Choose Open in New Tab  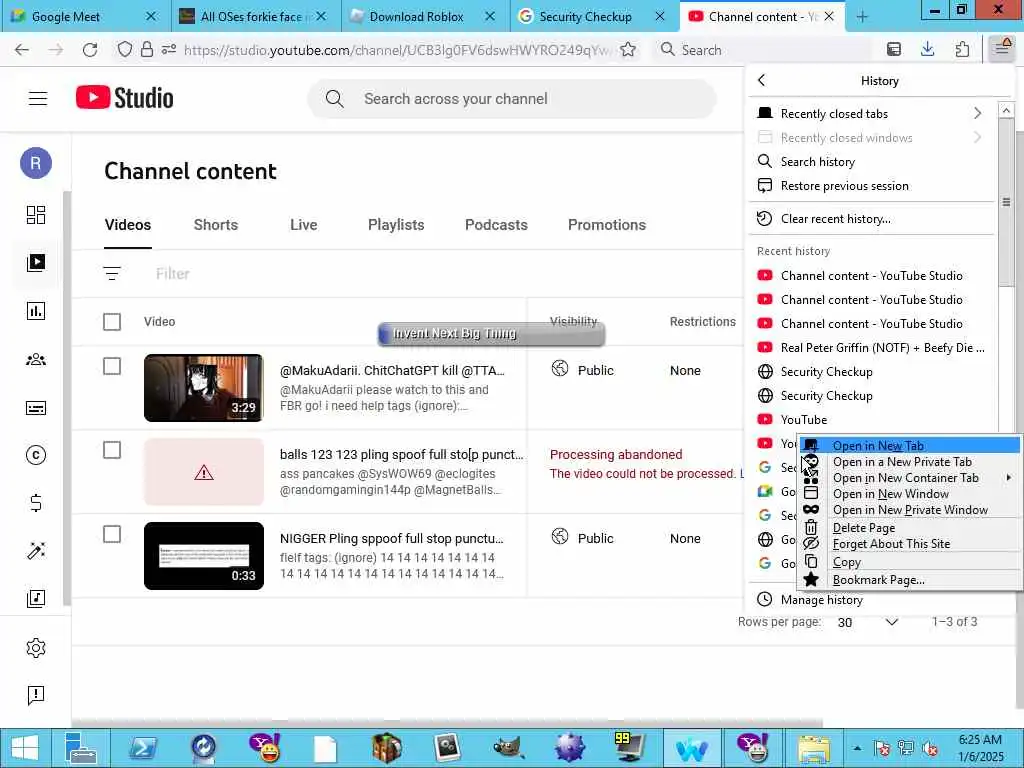pos(909,445)
